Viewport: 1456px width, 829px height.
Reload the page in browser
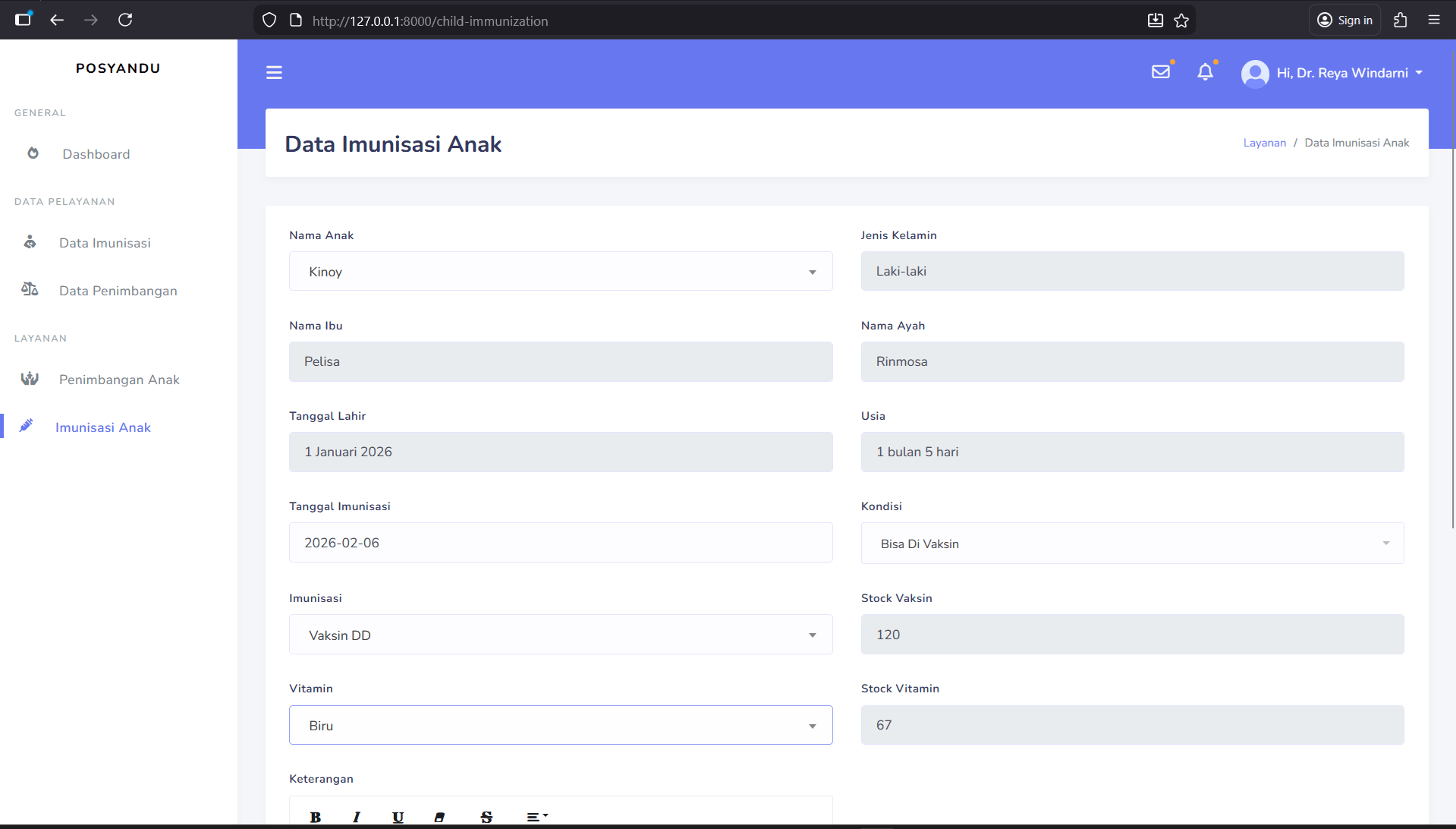pyautogui.click(x=125, y=20)
